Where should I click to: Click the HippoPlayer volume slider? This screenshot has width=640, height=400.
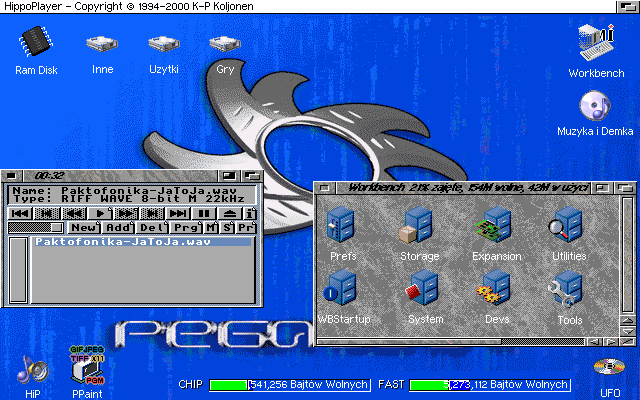click(x=36, y=227)
